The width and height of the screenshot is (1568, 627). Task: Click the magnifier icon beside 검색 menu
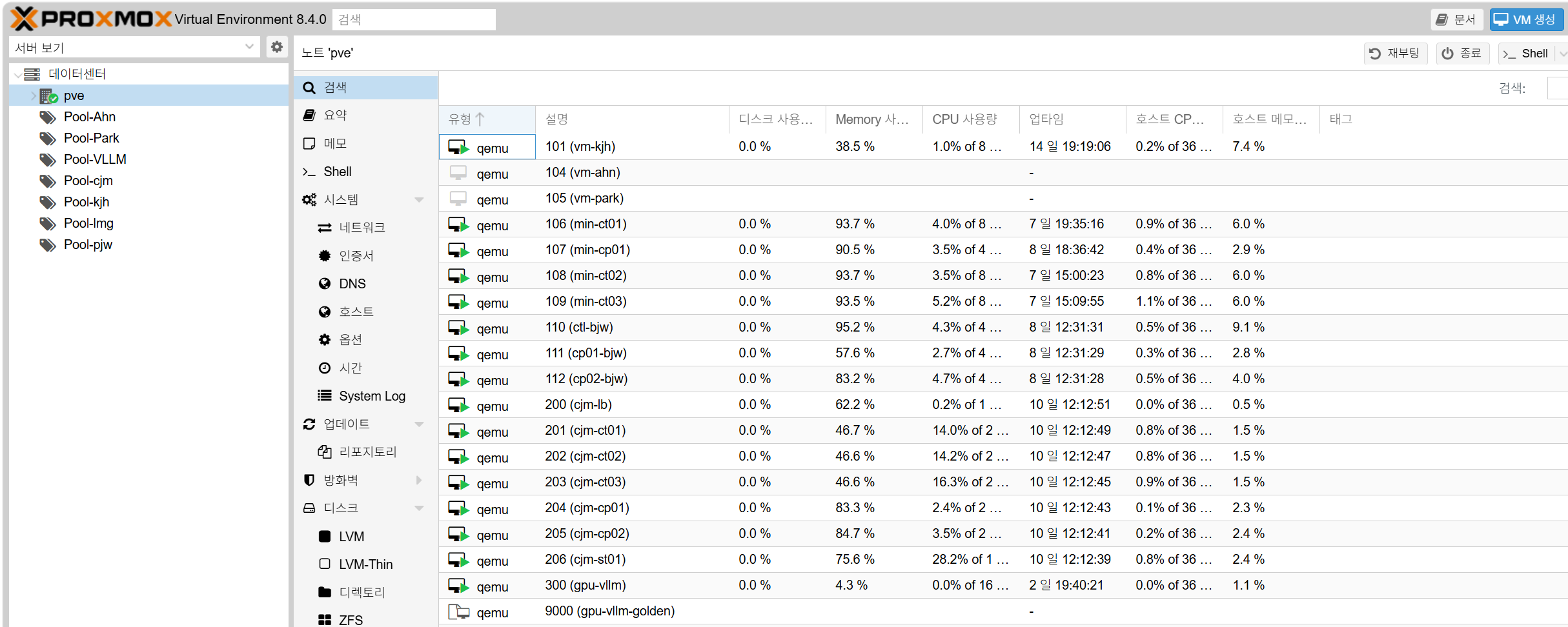[309, 88]
